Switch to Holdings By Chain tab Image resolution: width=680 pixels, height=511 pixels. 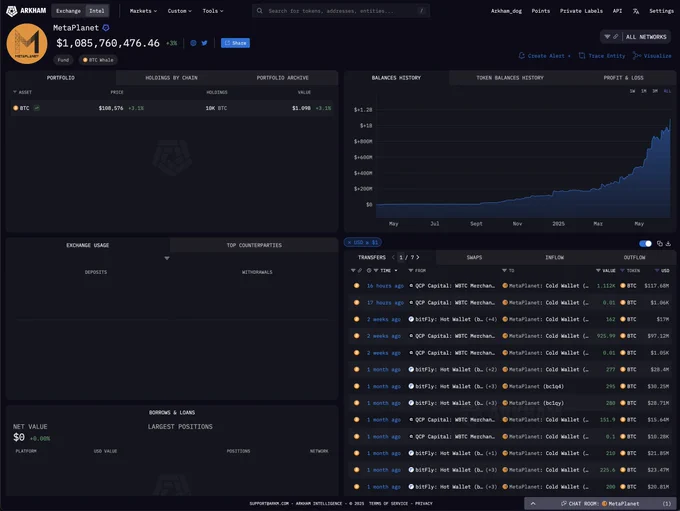pyautogui.click(x=171, y=78)
